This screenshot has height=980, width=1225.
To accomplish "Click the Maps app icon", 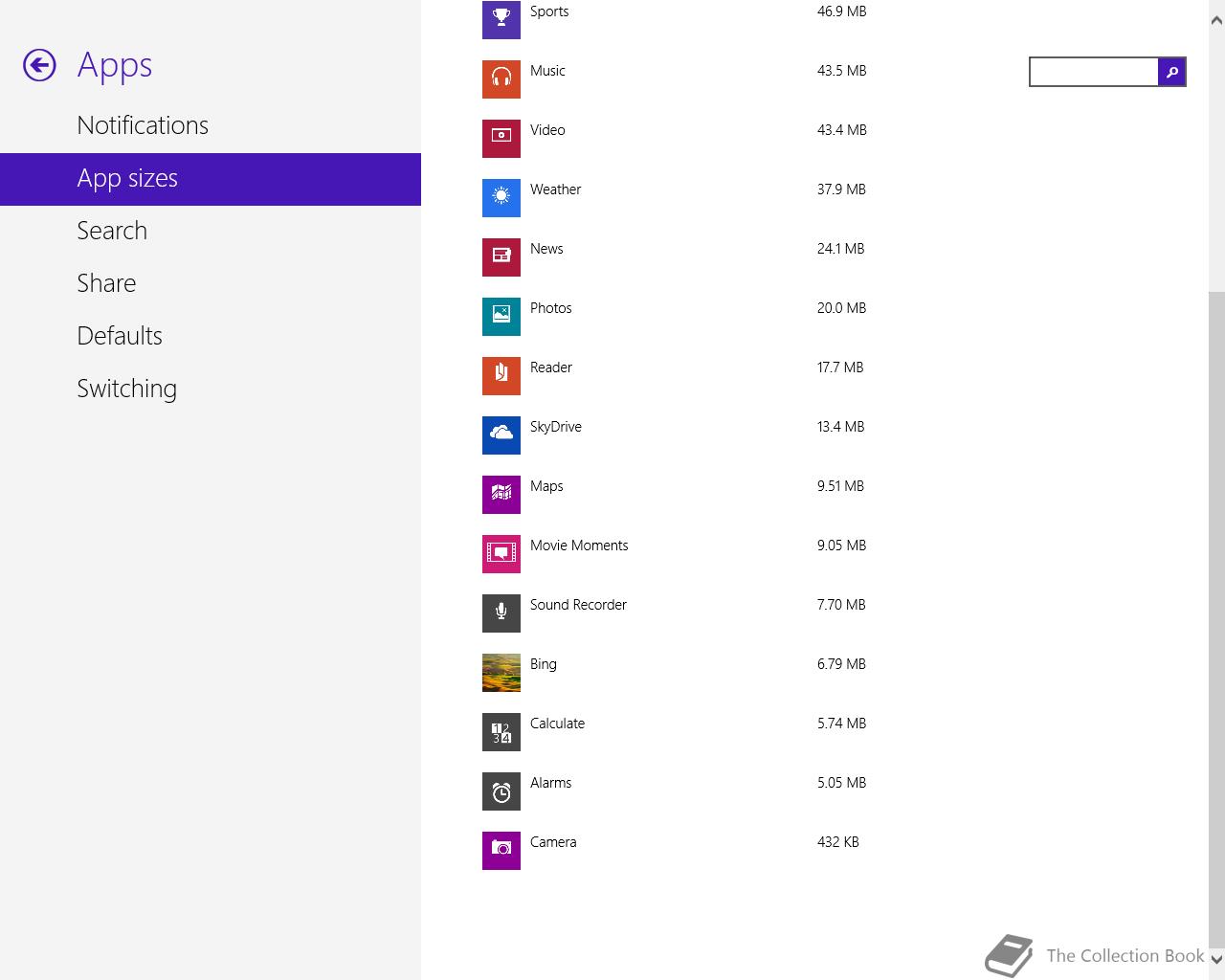I will [x=501, y=495].
